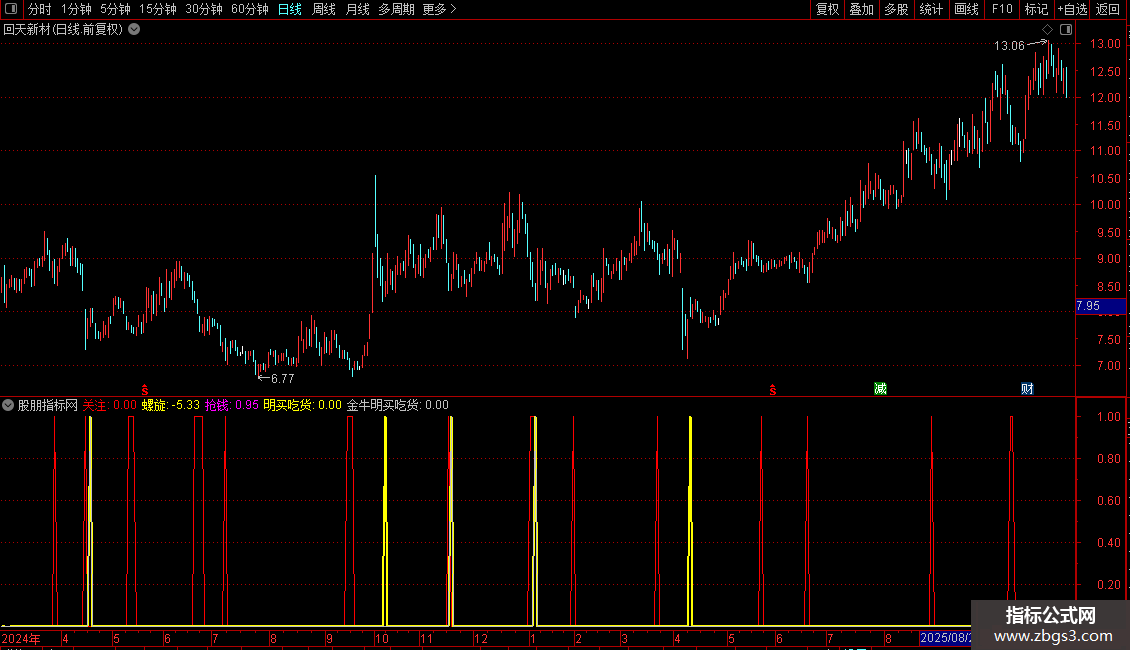Viewport: 1130px width, 650px height.
Task: Click the 明买吃货: 0.00 yellow value
Action: 303,405
